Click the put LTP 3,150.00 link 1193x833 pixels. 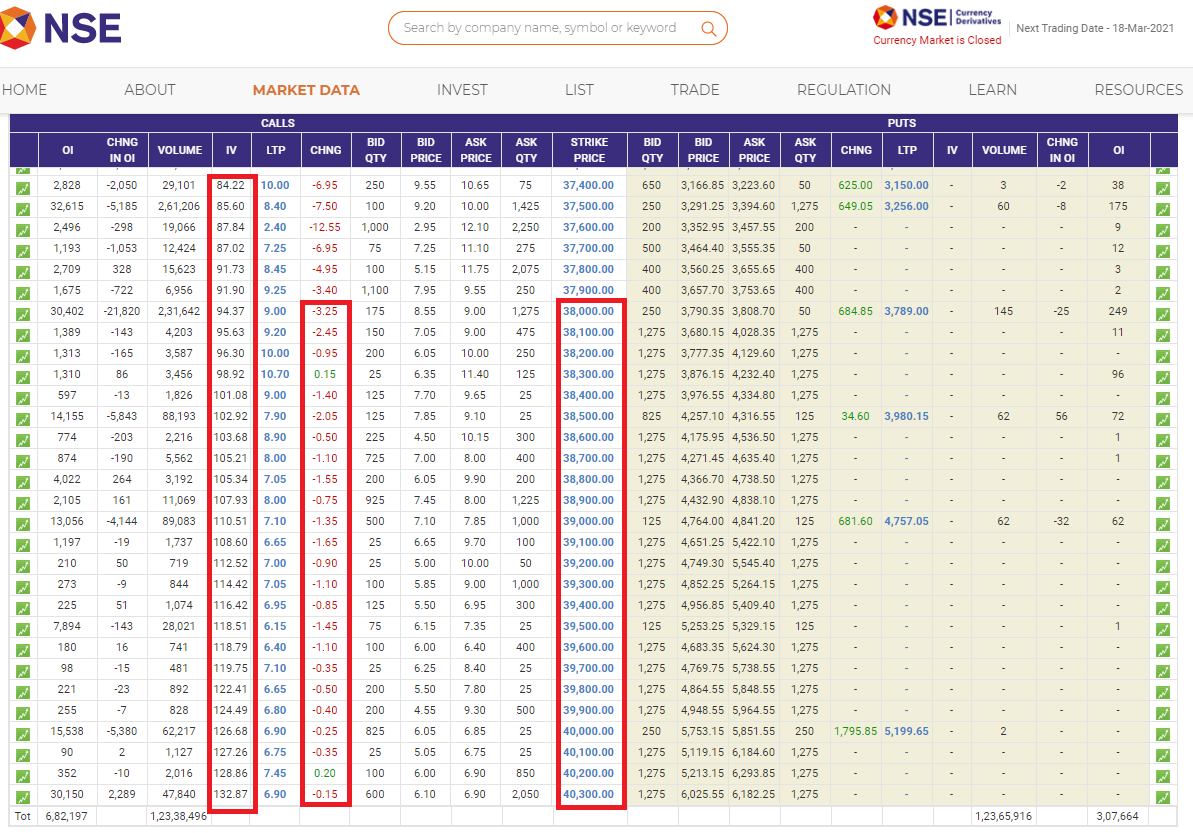906,186
